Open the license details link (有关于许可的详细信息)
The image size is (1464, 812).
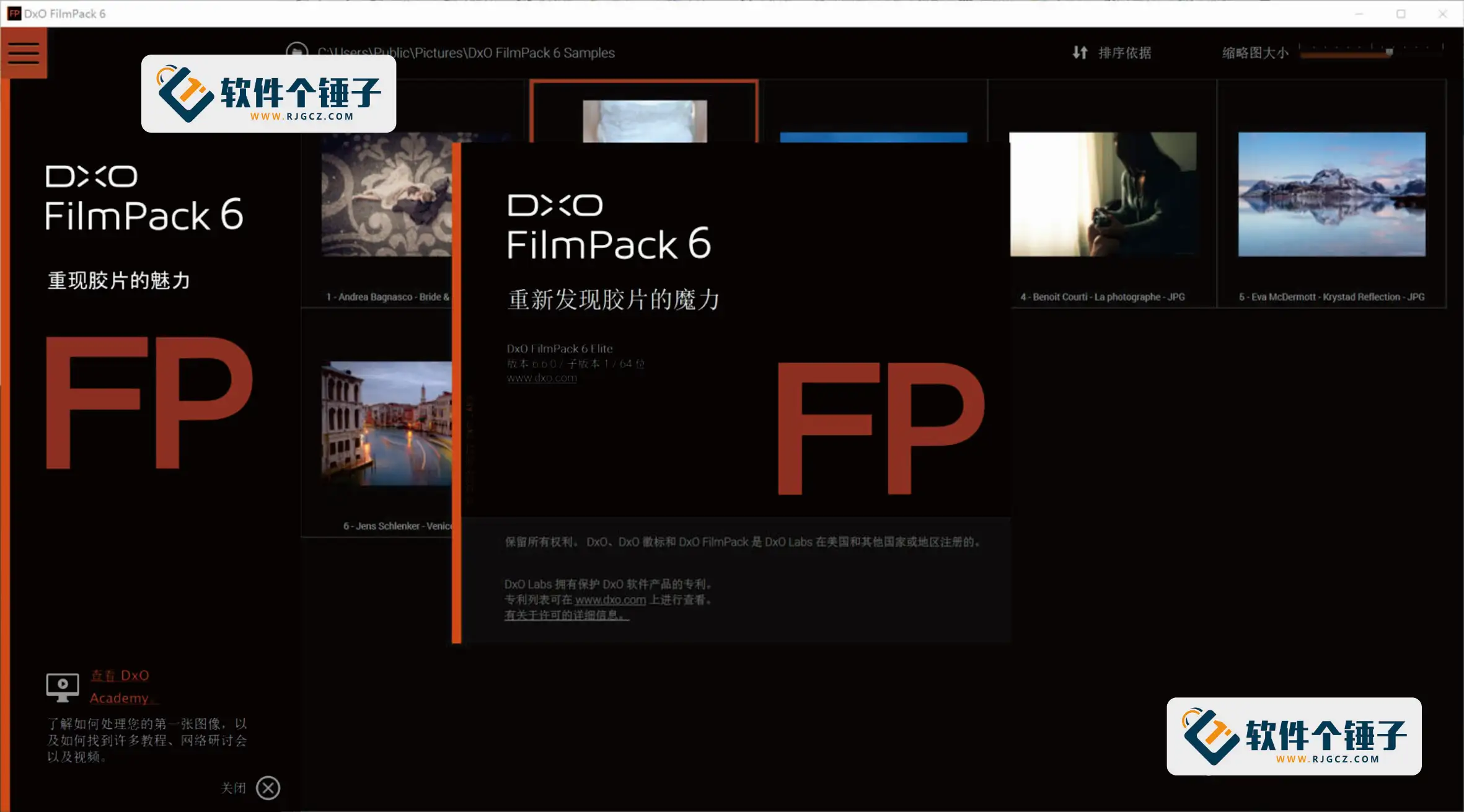tap(567, 615)
